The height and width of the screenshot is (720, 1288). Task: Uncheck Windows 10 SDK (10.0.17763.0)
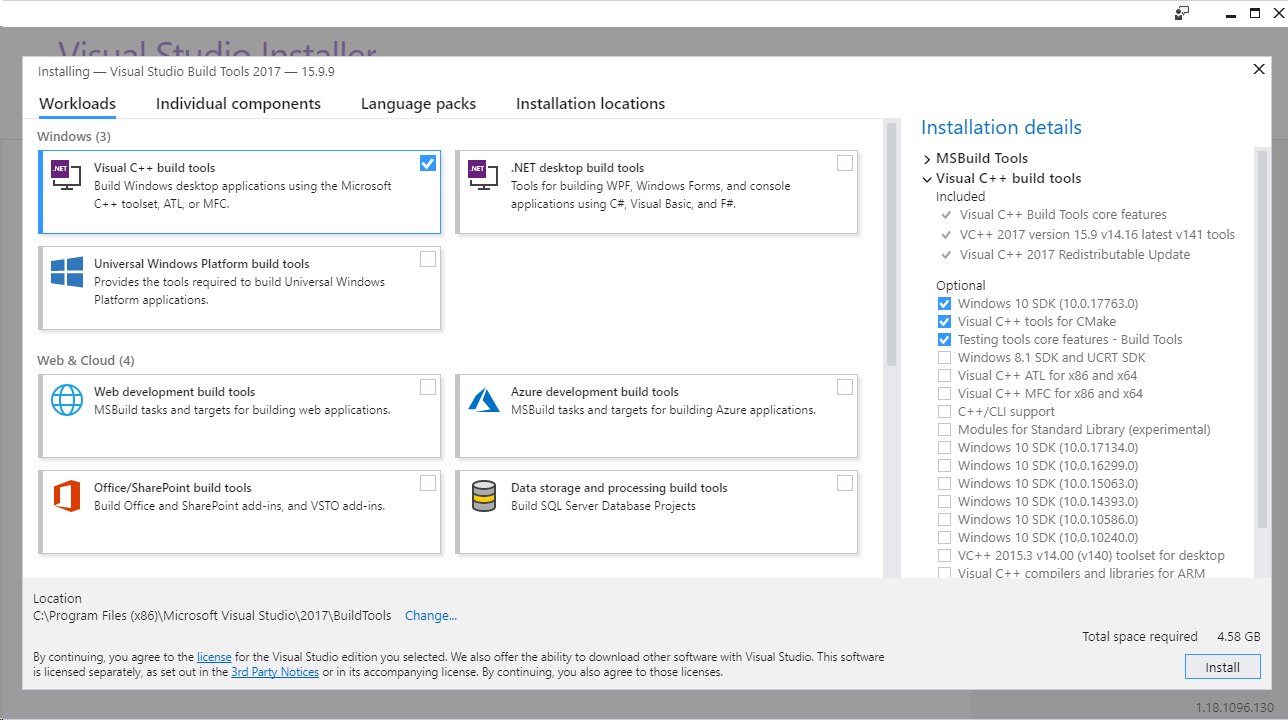click(x=944, y=304)
